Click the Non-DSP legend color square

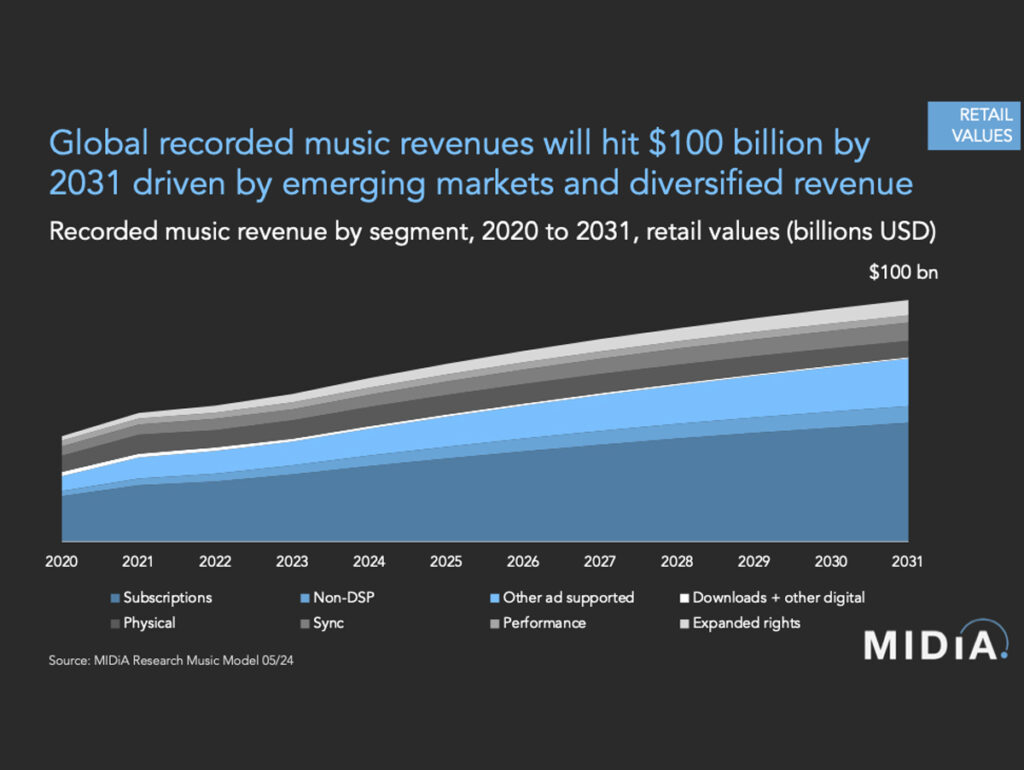(x=305, y=598)
